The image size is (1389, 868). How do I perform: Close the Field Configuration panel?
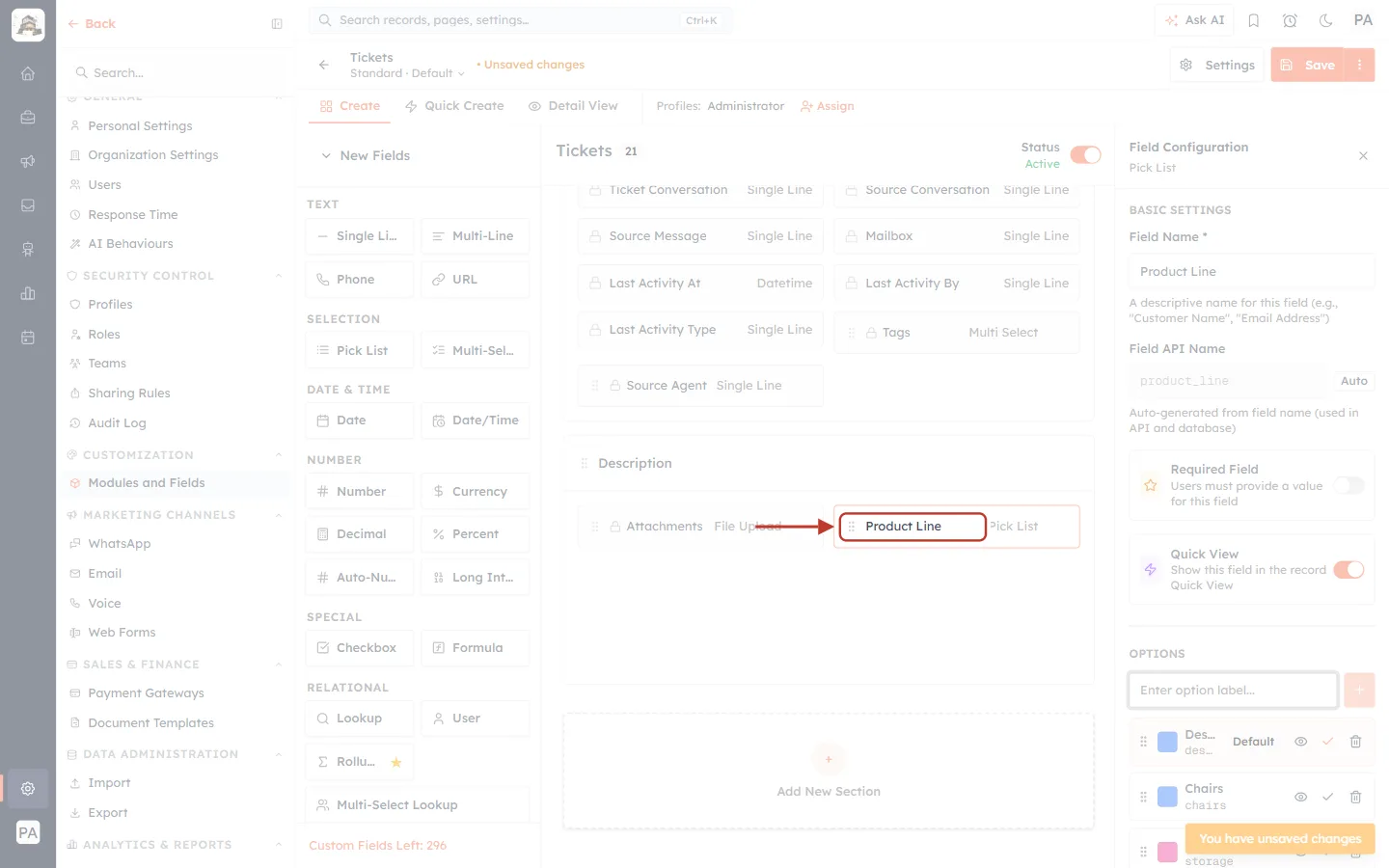click(1363, 155)
